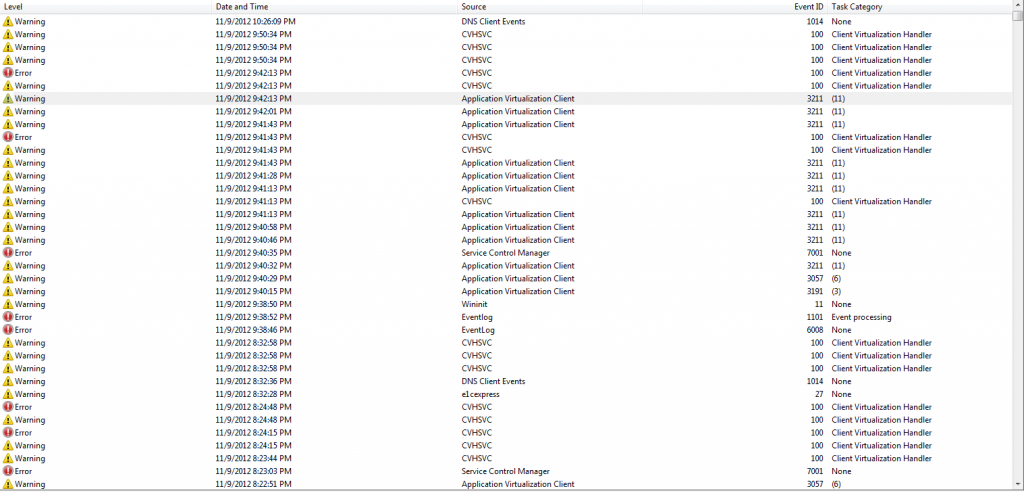Screen dimensions: 1024x492
Task: Sort by the Date and Time column header
Action: [x=335, y=7]
